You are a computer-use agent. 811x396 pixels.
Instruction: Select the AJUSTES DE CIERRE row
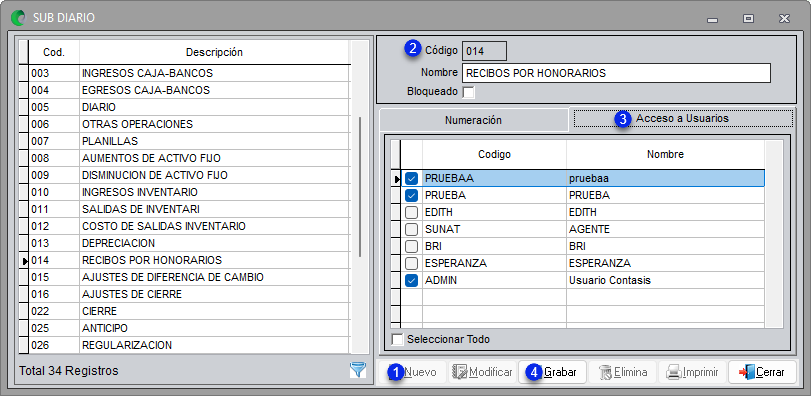189,294
